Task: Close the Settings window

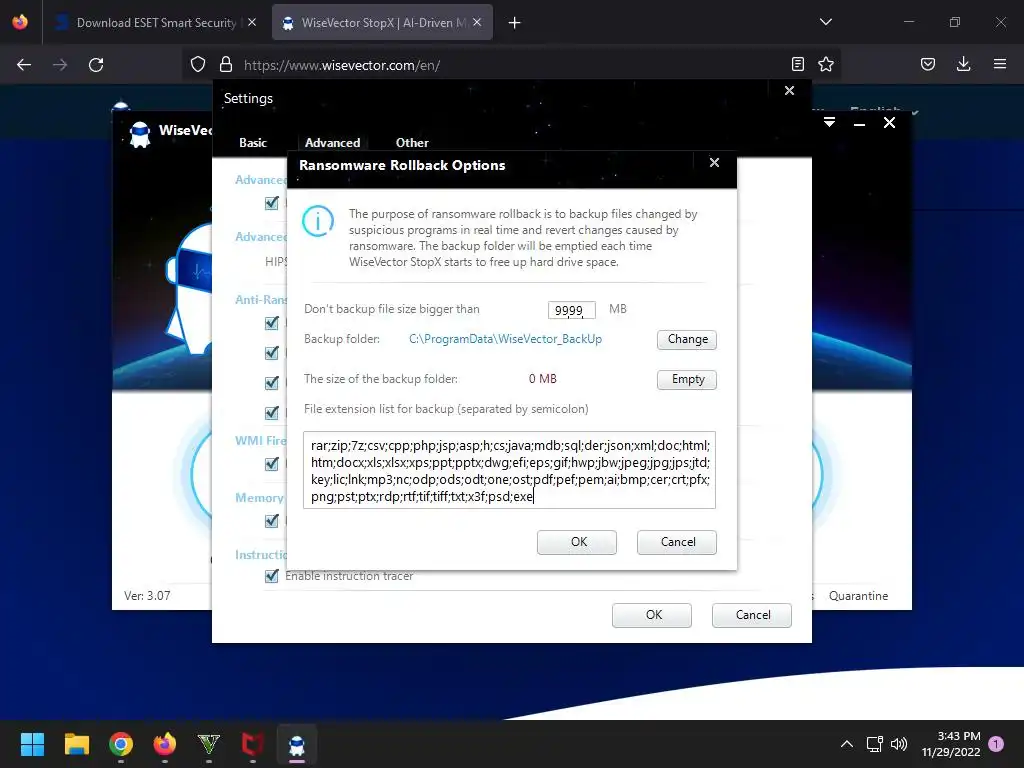Action: [x=789, y=91]
